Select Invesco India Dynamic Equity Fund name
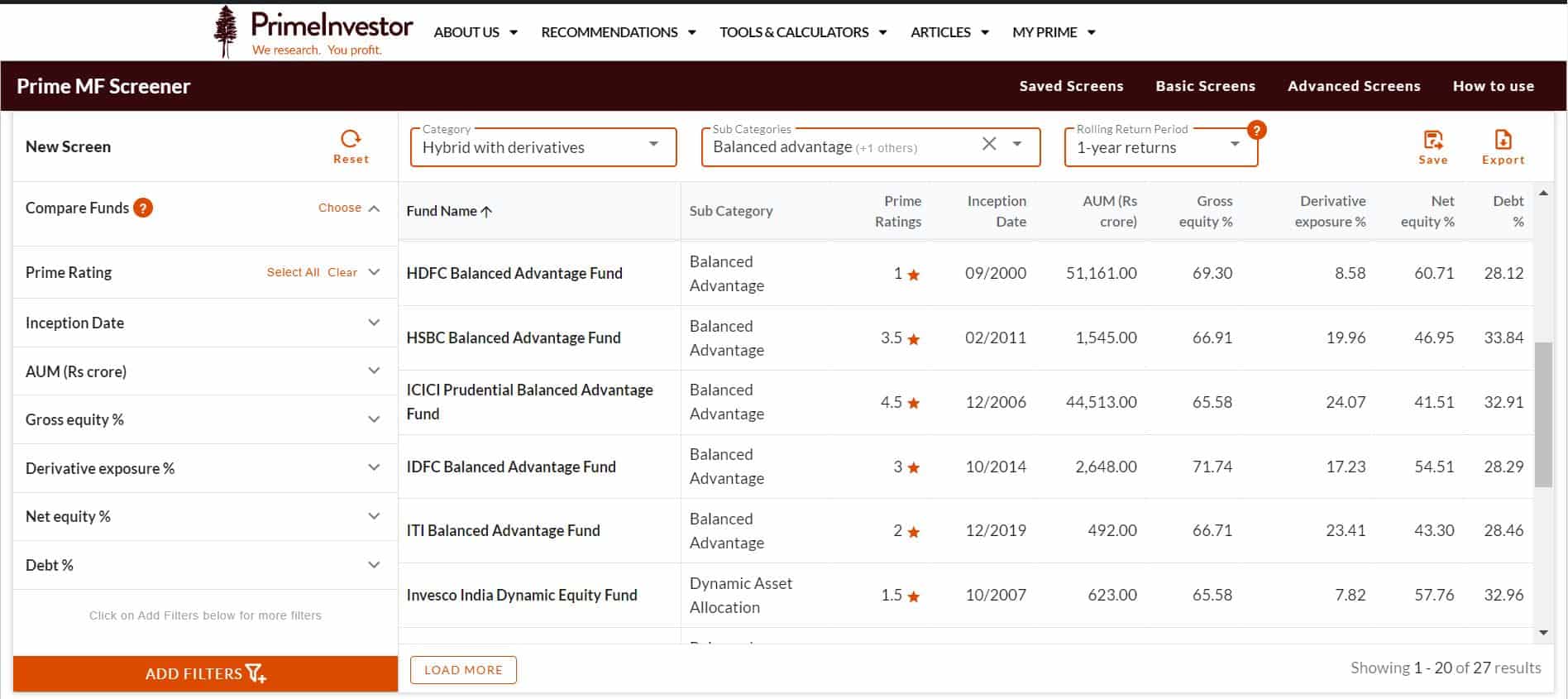This screenshot has width=1568, height=699. [522, 595]
